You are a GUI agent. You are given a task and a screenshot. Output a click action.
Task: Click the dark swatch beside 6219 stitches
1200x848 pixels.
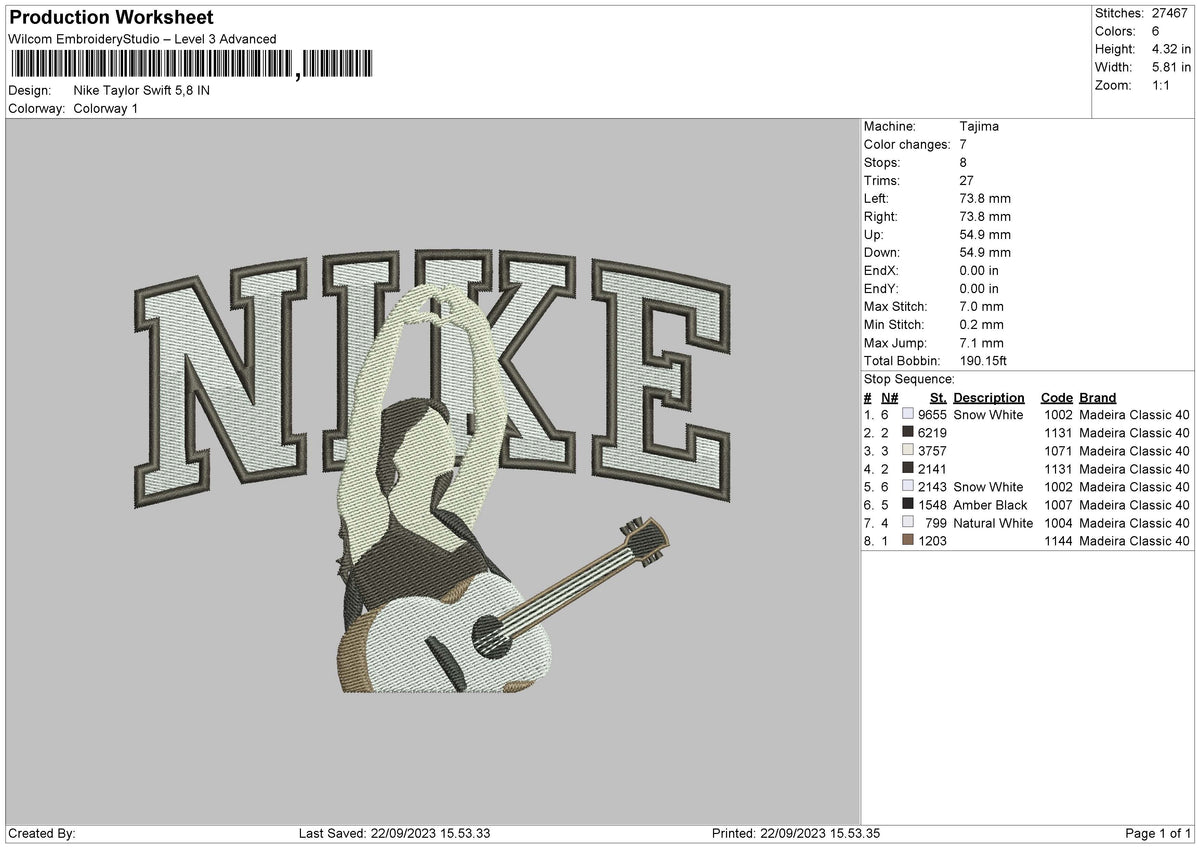(908, 433)
